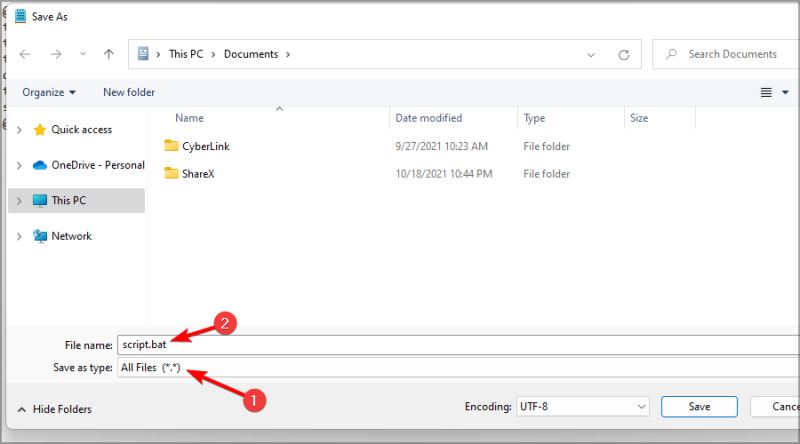The image size is (800, 444).
Task: Click the Save As Notepad title icon
Action: tap(20, 16)
